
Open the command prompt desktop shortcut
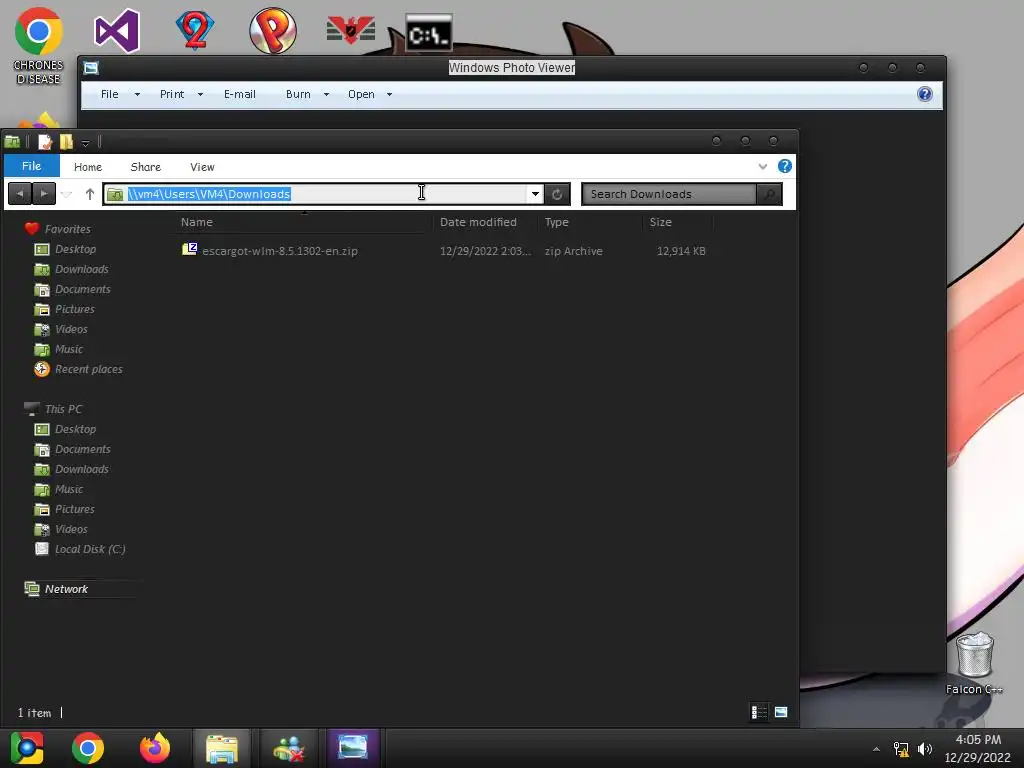[428, 33]
